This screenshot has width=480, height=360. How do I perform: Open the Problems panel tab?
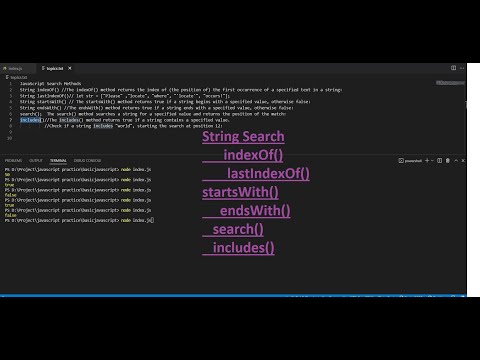click(x=13, y=161)
